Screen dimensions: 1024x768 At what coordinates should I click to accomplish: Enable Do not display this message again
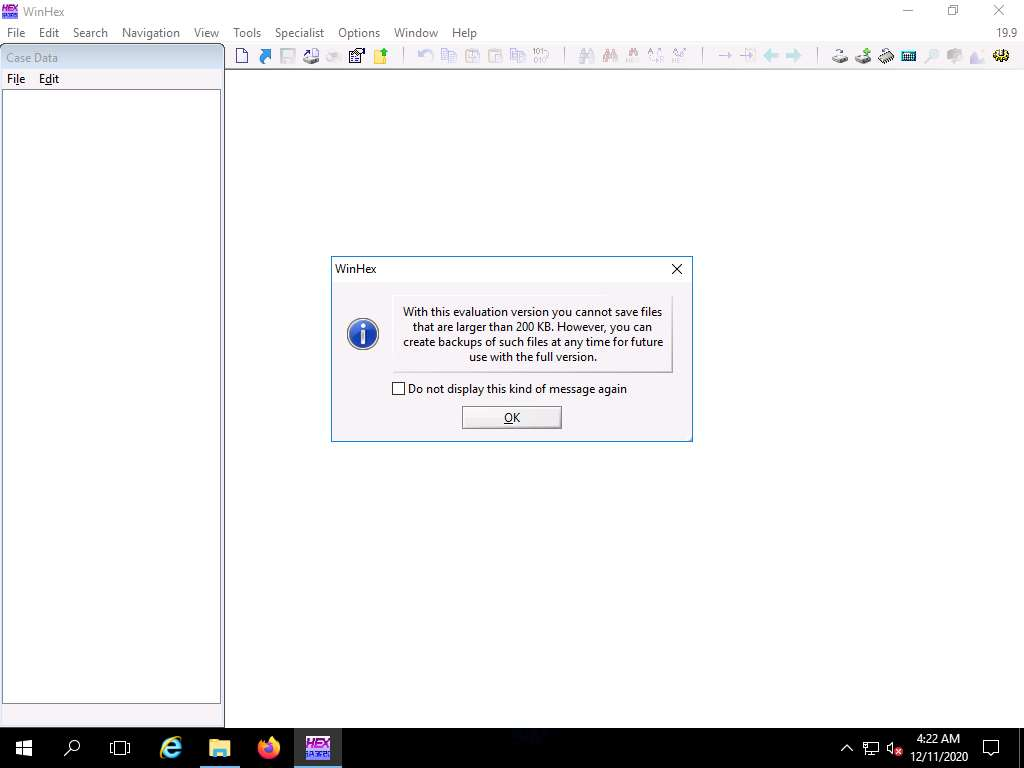click(398, 389)
